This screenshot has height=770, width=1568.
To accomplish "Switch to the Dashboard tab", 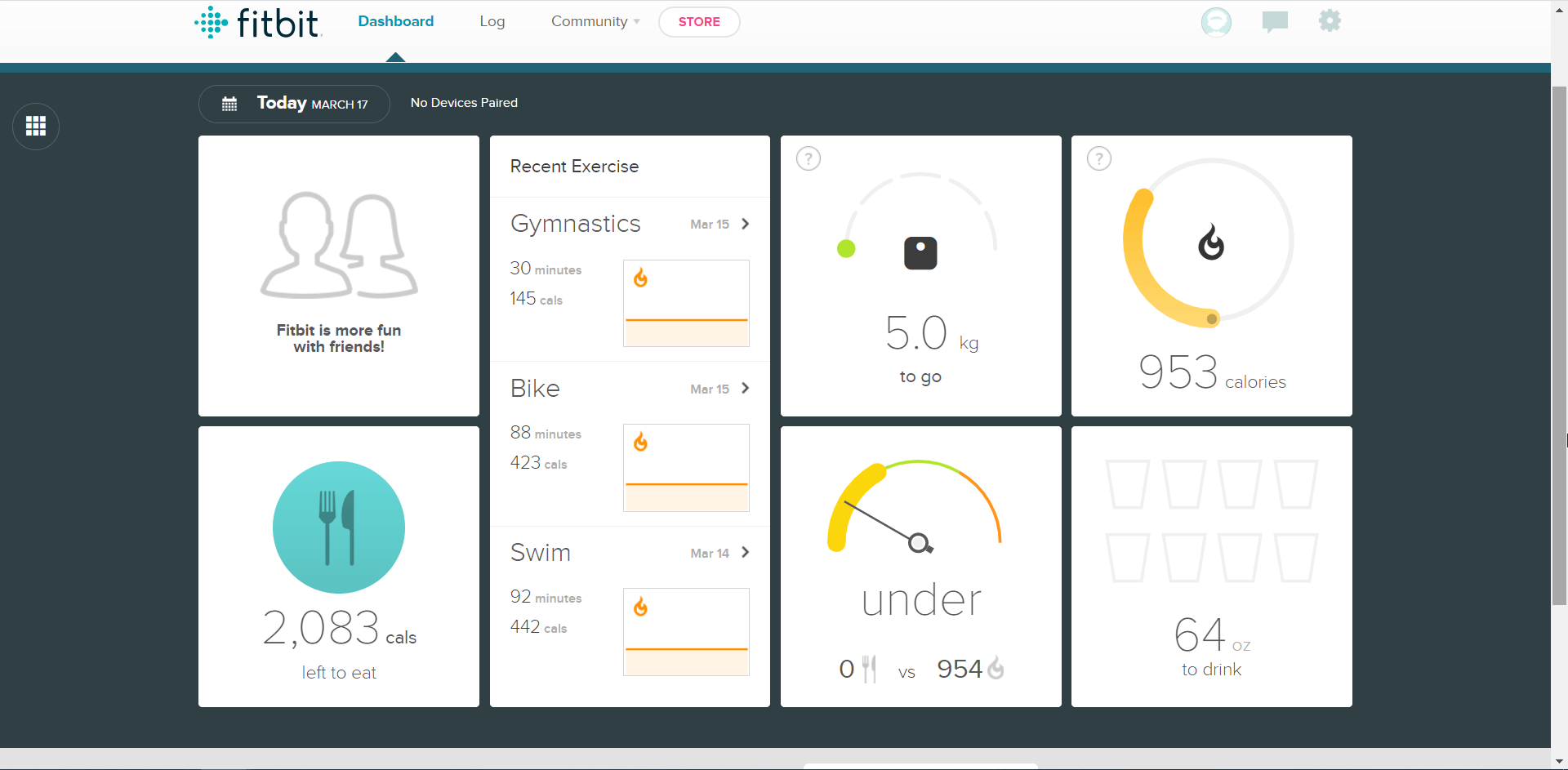I will click(395, 21).
